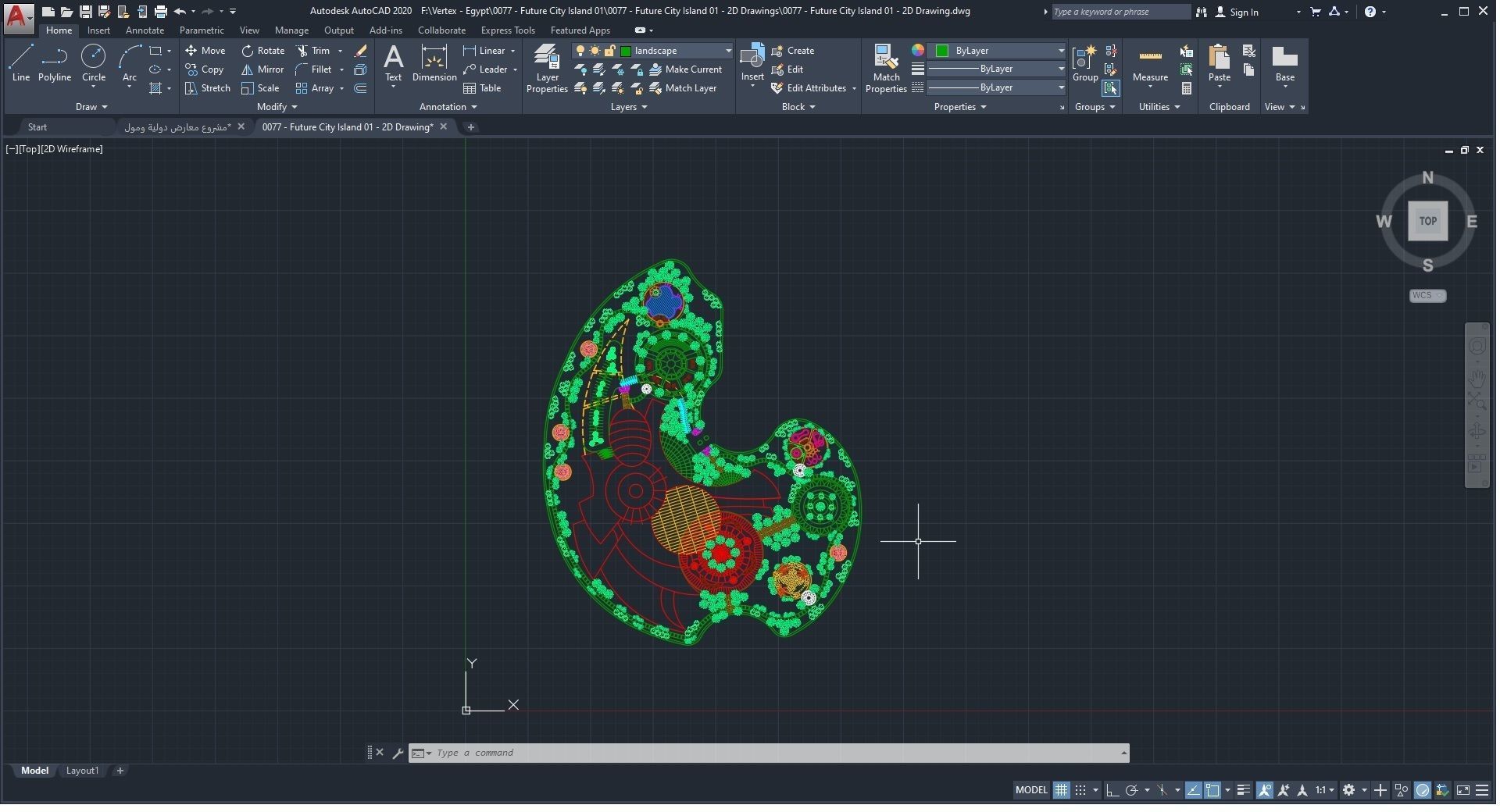Expand the Modify panel
Screen dimensions: 1500x812
pos(277,107)
